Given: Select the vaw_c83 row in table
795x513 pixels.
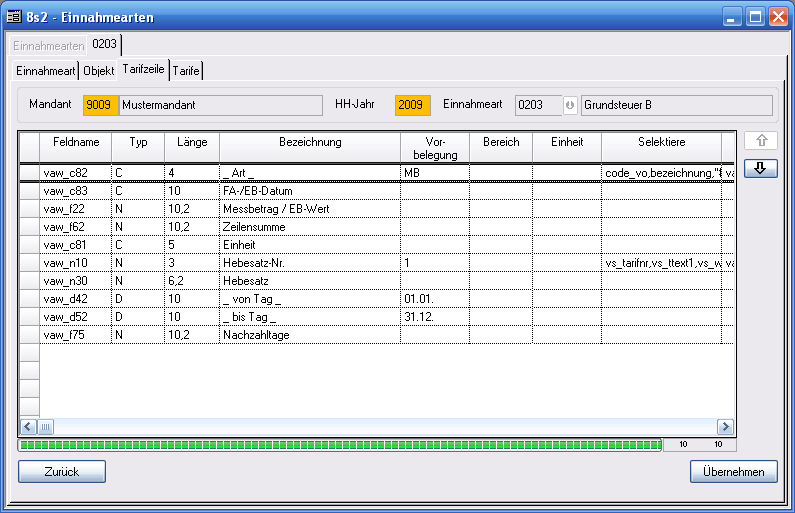Looking at the screenshot, I should [x=75, y=191].
